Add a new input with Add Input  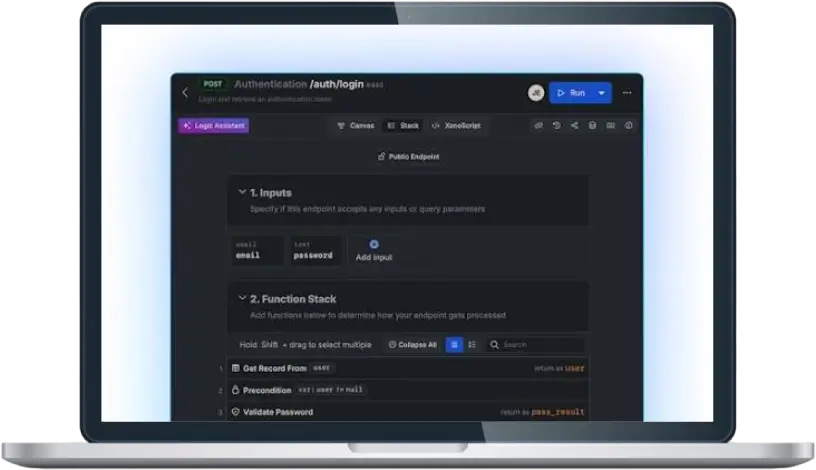(x=374, y=251)
